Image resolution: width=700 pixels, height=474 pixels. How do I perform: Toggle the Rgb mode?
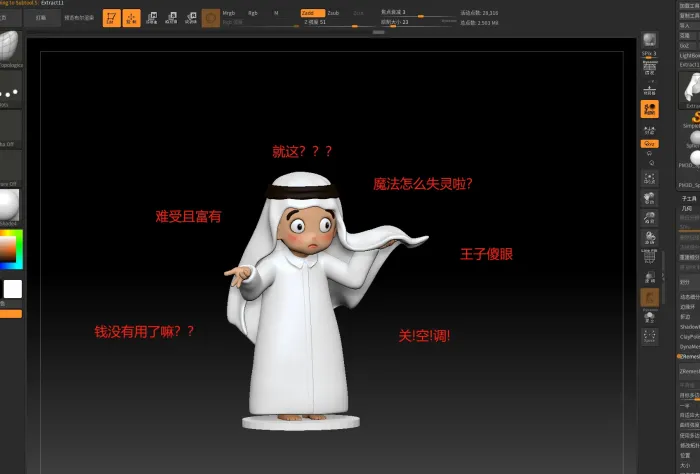click(x=253, y=13)
